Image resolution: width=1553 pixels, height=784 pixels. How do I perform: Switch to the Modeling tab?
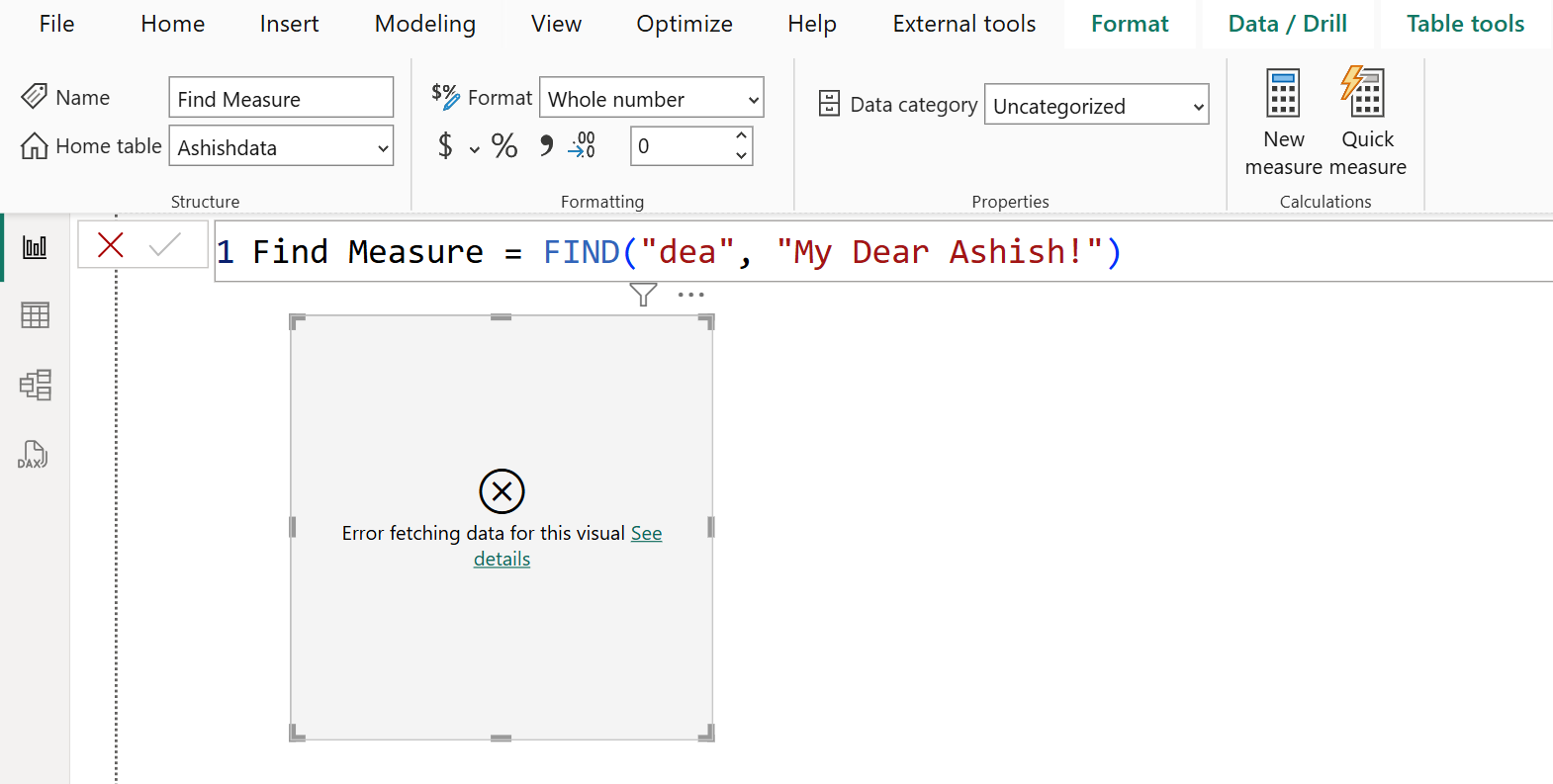pos(424,24)
